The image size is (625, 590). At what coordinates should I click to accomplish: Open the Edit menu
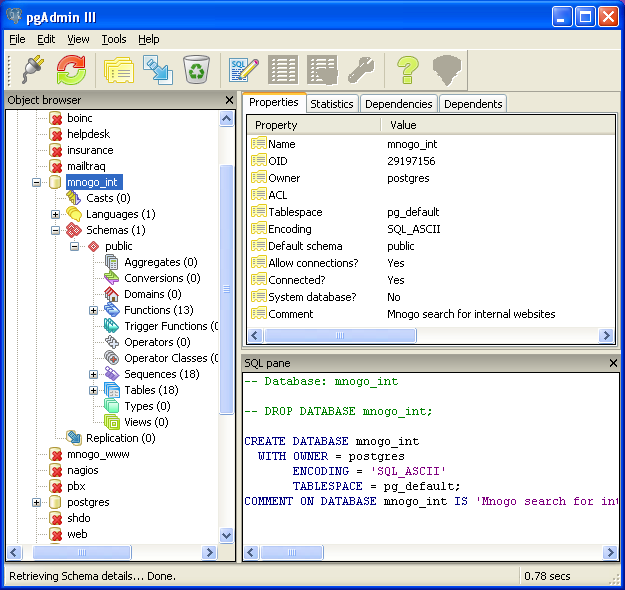(46, 39)
